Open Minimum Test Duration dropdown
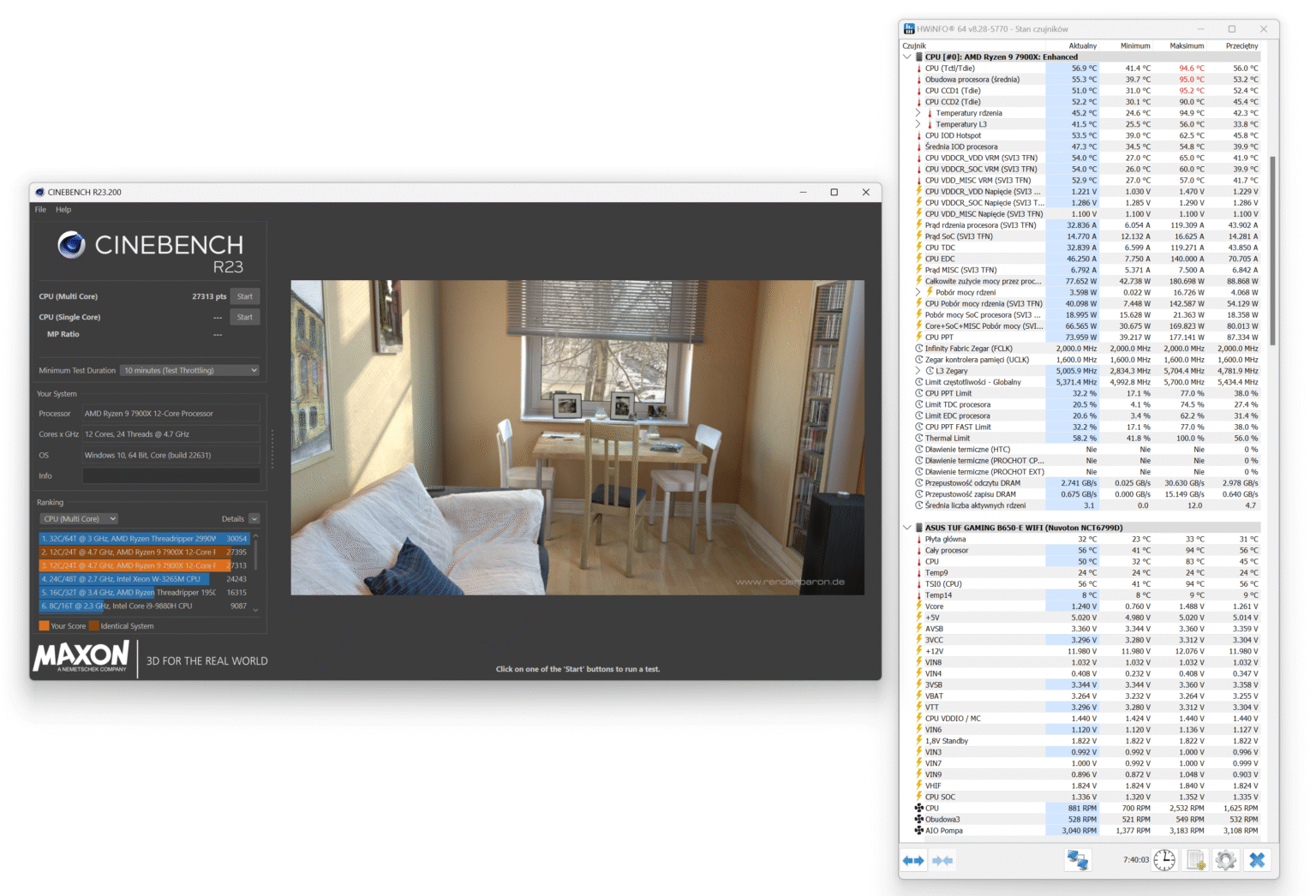This screenshot has height=896, width=1316. click(189, 370)
